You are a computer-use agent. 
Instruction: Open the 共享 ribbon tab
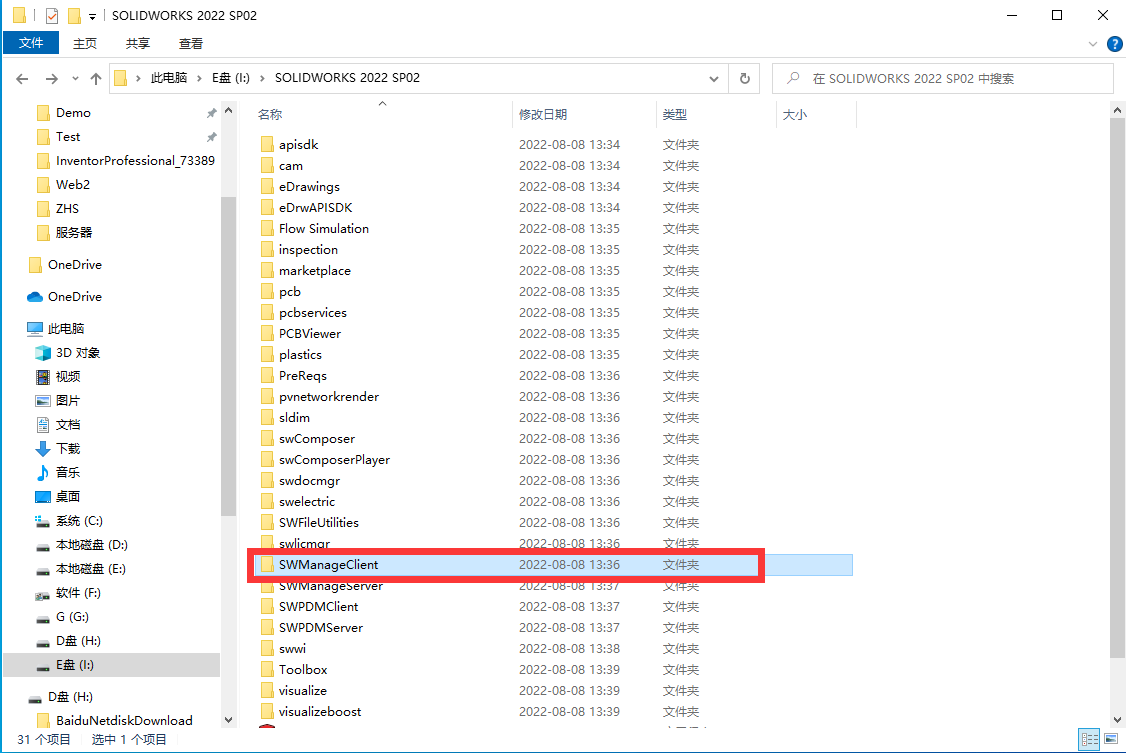[138, 44]
